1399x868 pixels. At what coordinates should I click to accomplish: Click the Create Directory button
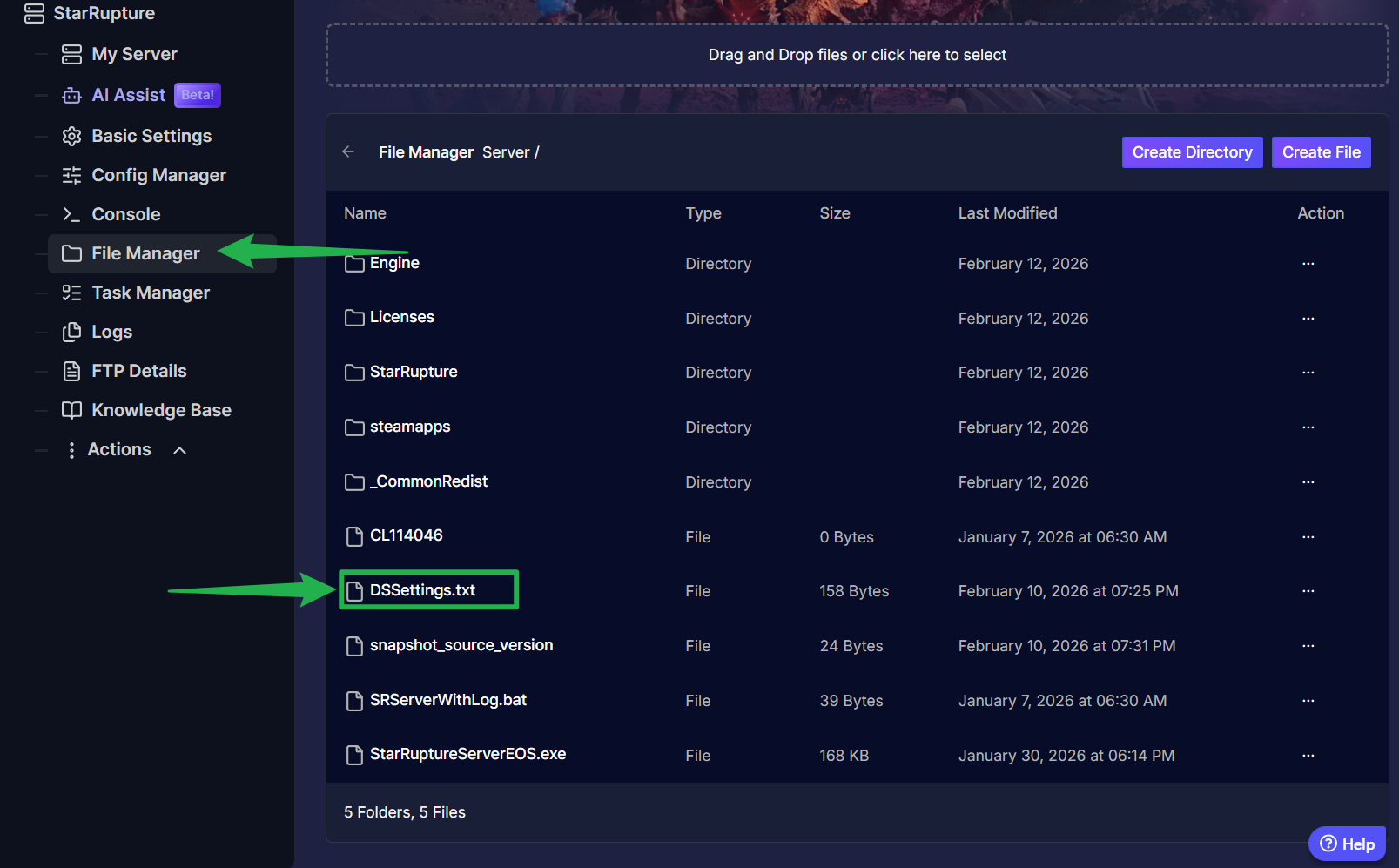[x=1192, y=152]
